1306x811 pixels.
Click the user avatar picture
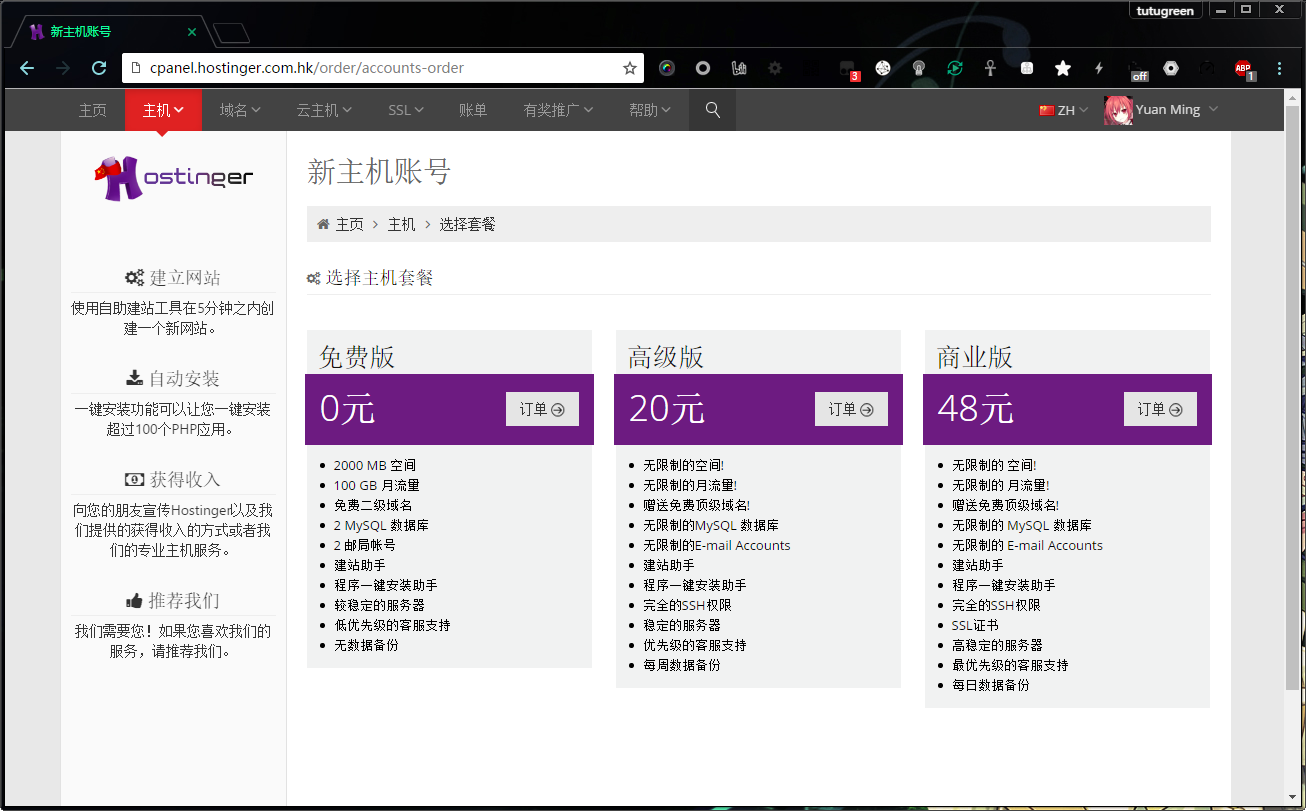(1118, 110)
